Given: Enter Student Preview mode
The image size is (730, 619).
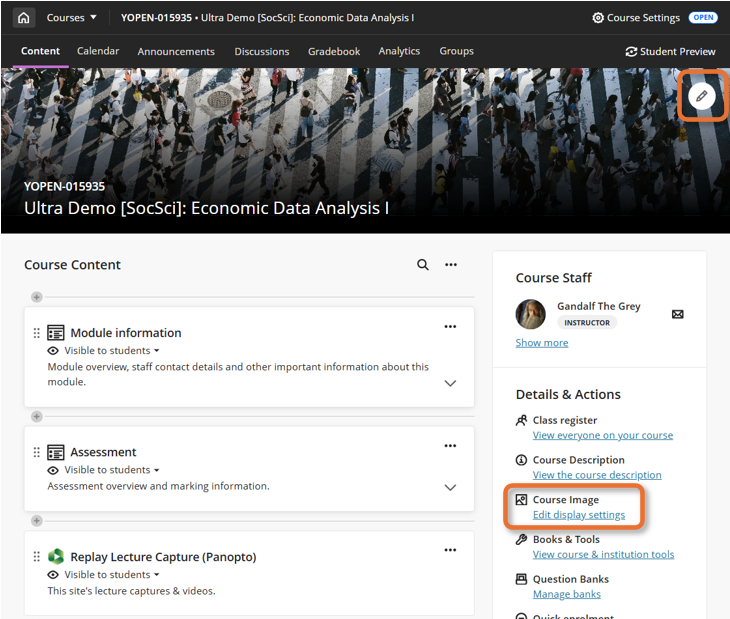Looking at the screenshot, I should [x=670, y=52].
